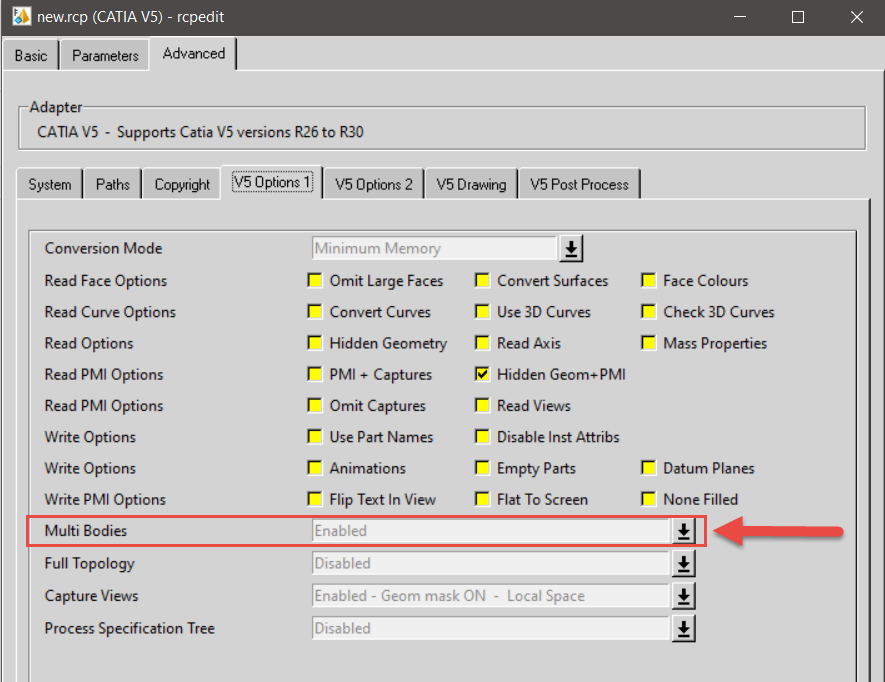Uncheck Hidden Geom+PMI checkbox
Viewport: 885px width, 682px height.
pyautogui.click(x=482, y=374)
